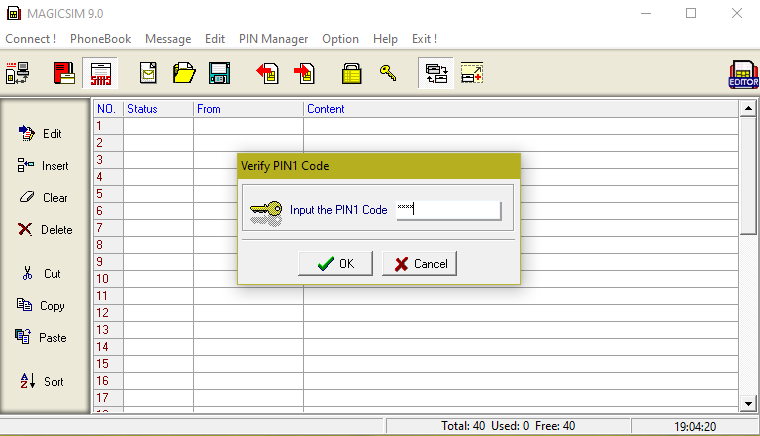Click the Verify PIN1 Code dialog title
The image size is (760, 436).
point(285,166)
